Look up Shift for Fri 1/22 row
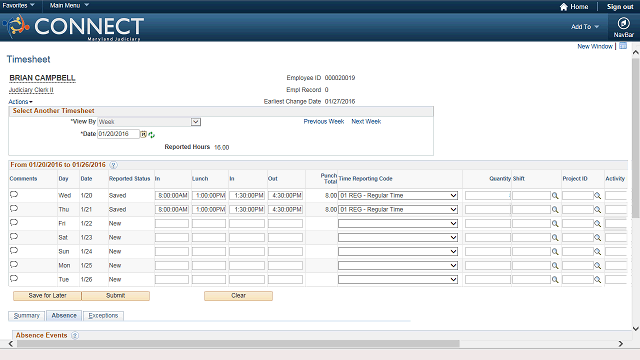 pyautogui.click(x=555, y=224)
